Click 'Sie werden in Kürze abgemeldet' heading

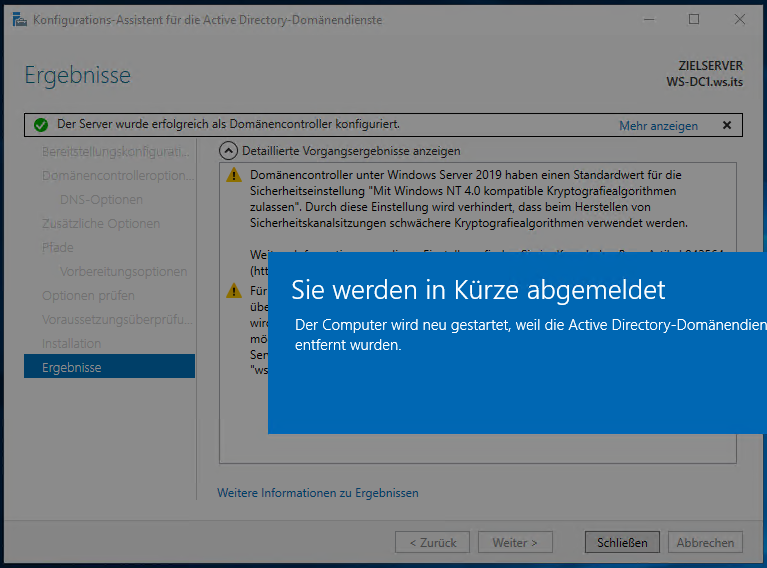478,290
